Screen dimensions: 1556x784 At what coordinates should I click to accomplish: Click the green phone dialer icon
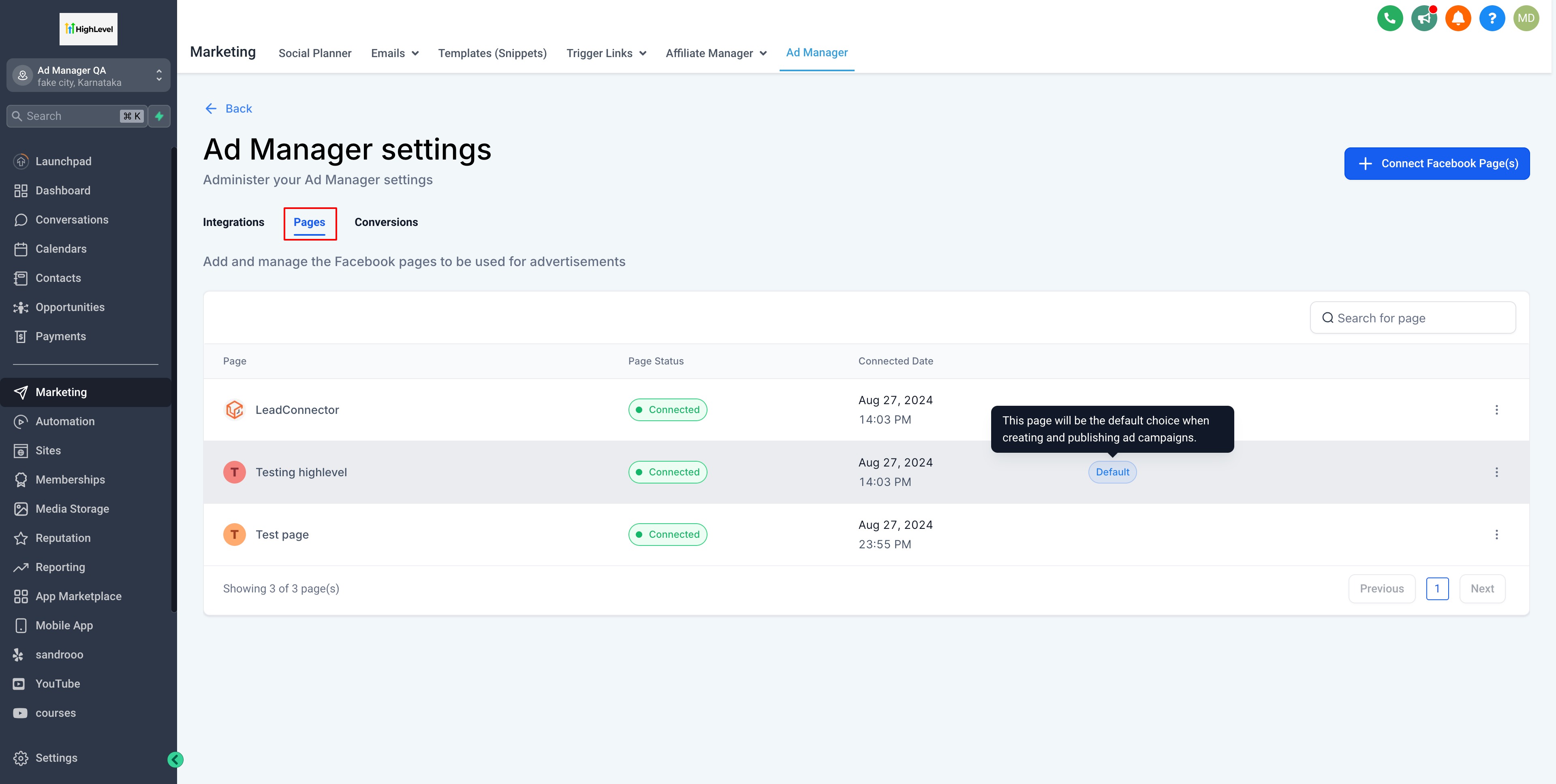(x=1389, y=18)
